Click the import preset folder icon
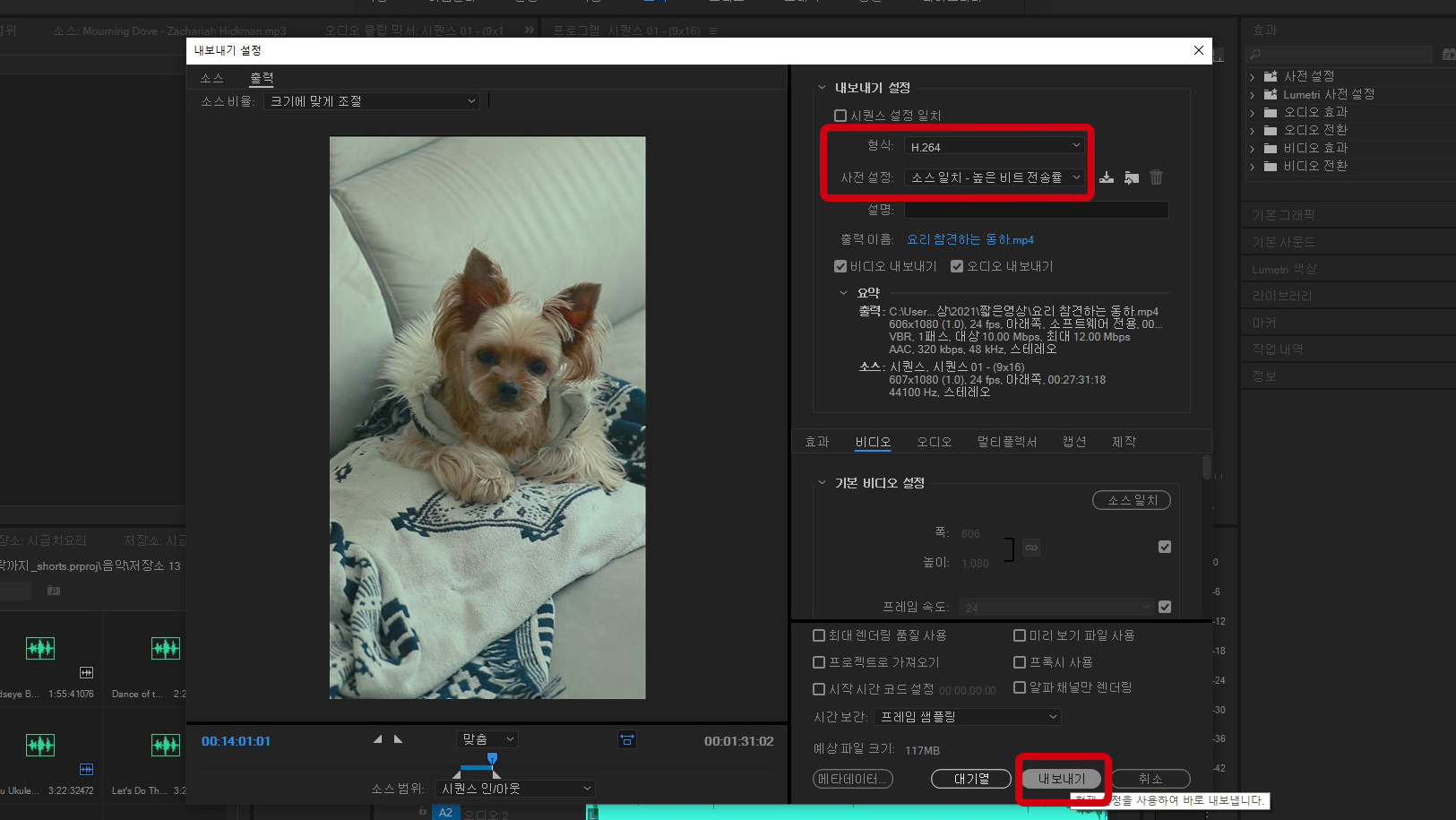 (1132, 177)
